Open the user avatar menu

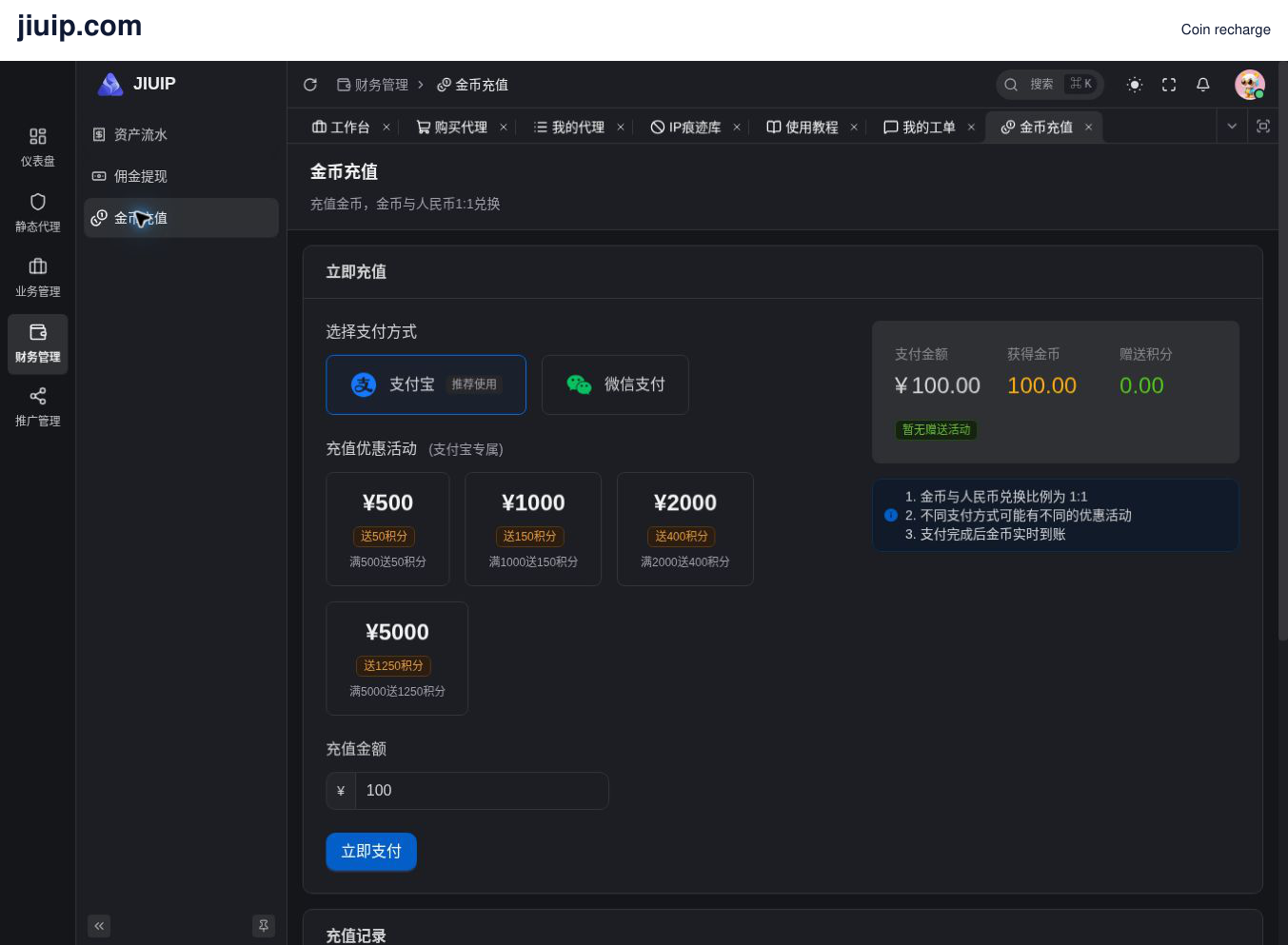tap(1250, 85)
